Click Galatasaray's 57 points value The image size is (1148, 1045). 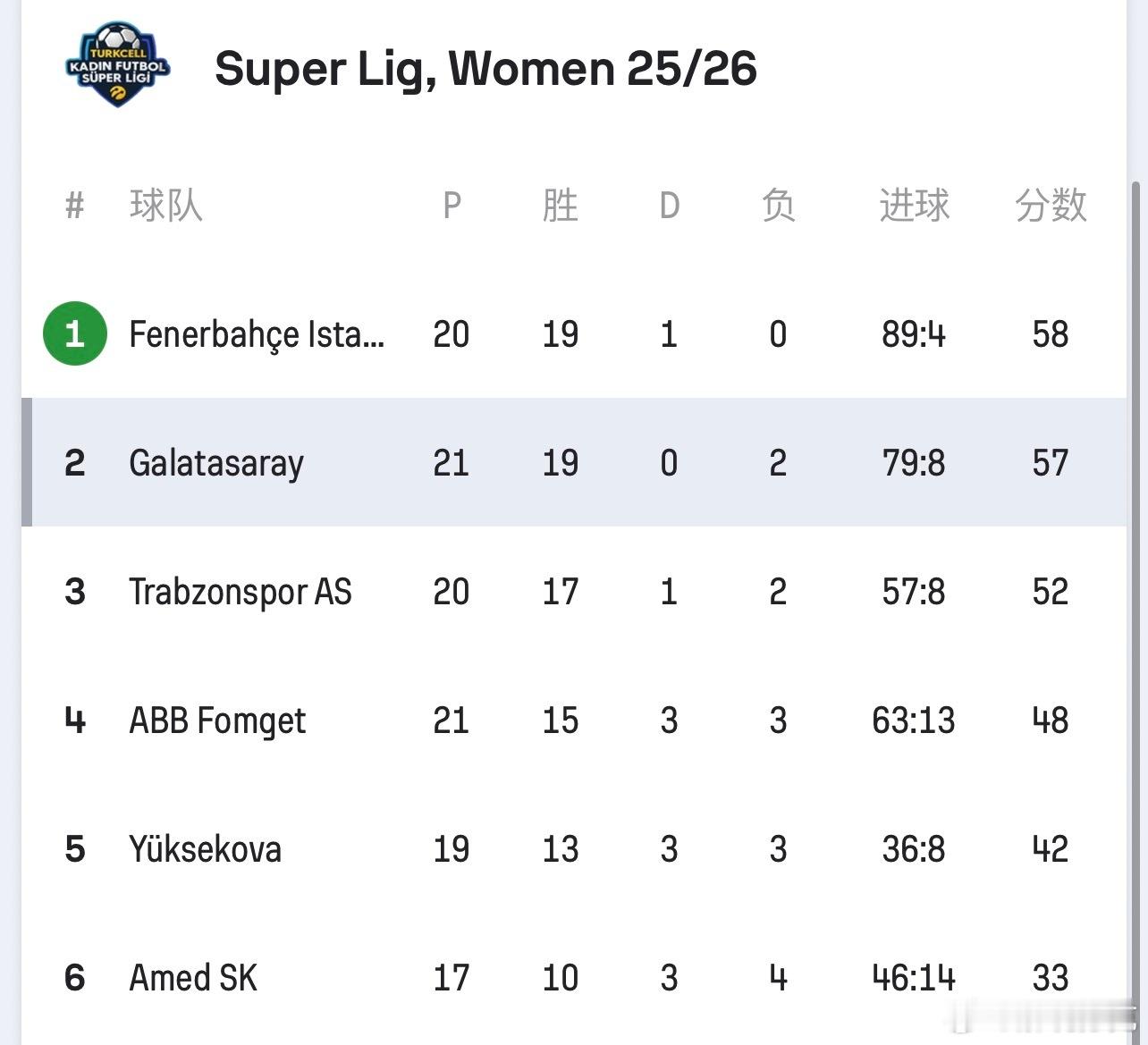click(1051, 463)
